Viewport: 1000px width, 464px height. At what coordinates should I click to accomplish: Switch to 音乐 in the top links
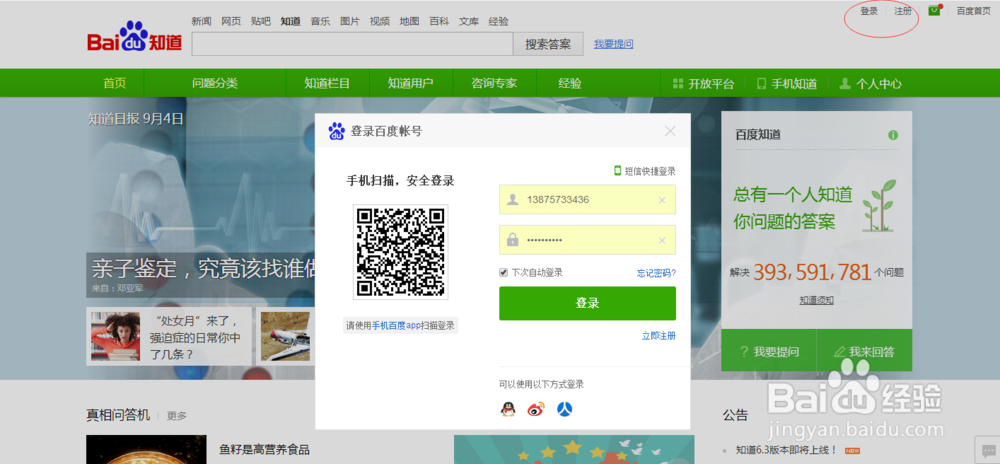coord(320,21)
